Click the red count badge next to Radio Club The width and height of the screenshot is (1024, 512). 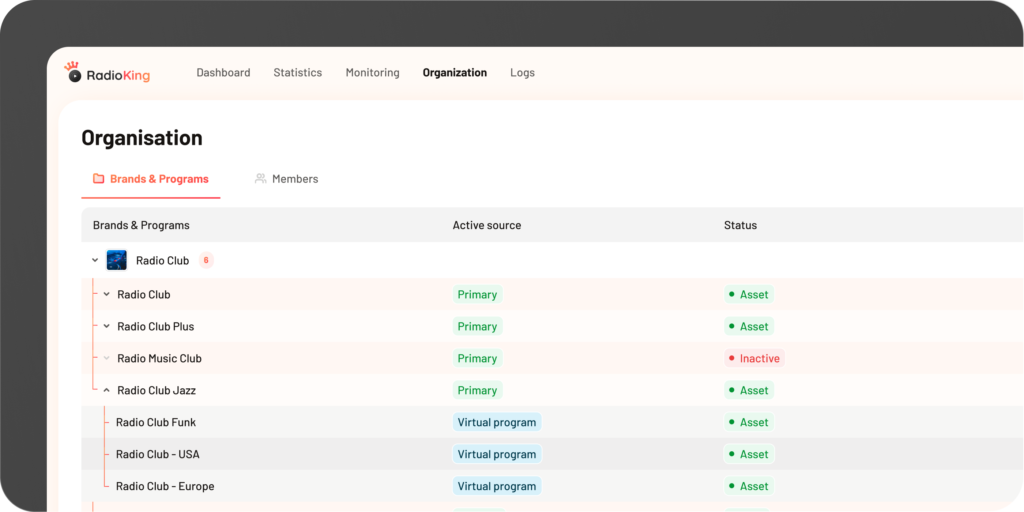[206, 261]
